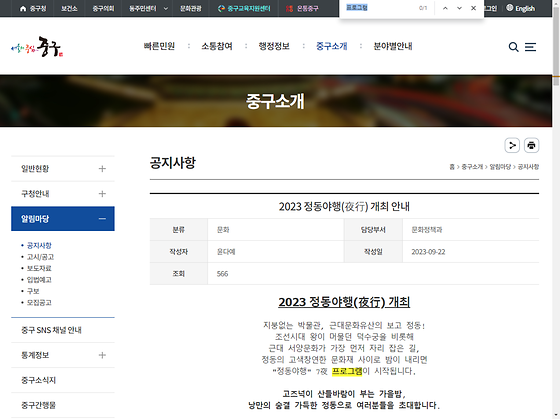Image resolution: width=560 pixels, height=419 pixels.
Task: Click the 공지사항 page heading
Action: tap(173, 163)
